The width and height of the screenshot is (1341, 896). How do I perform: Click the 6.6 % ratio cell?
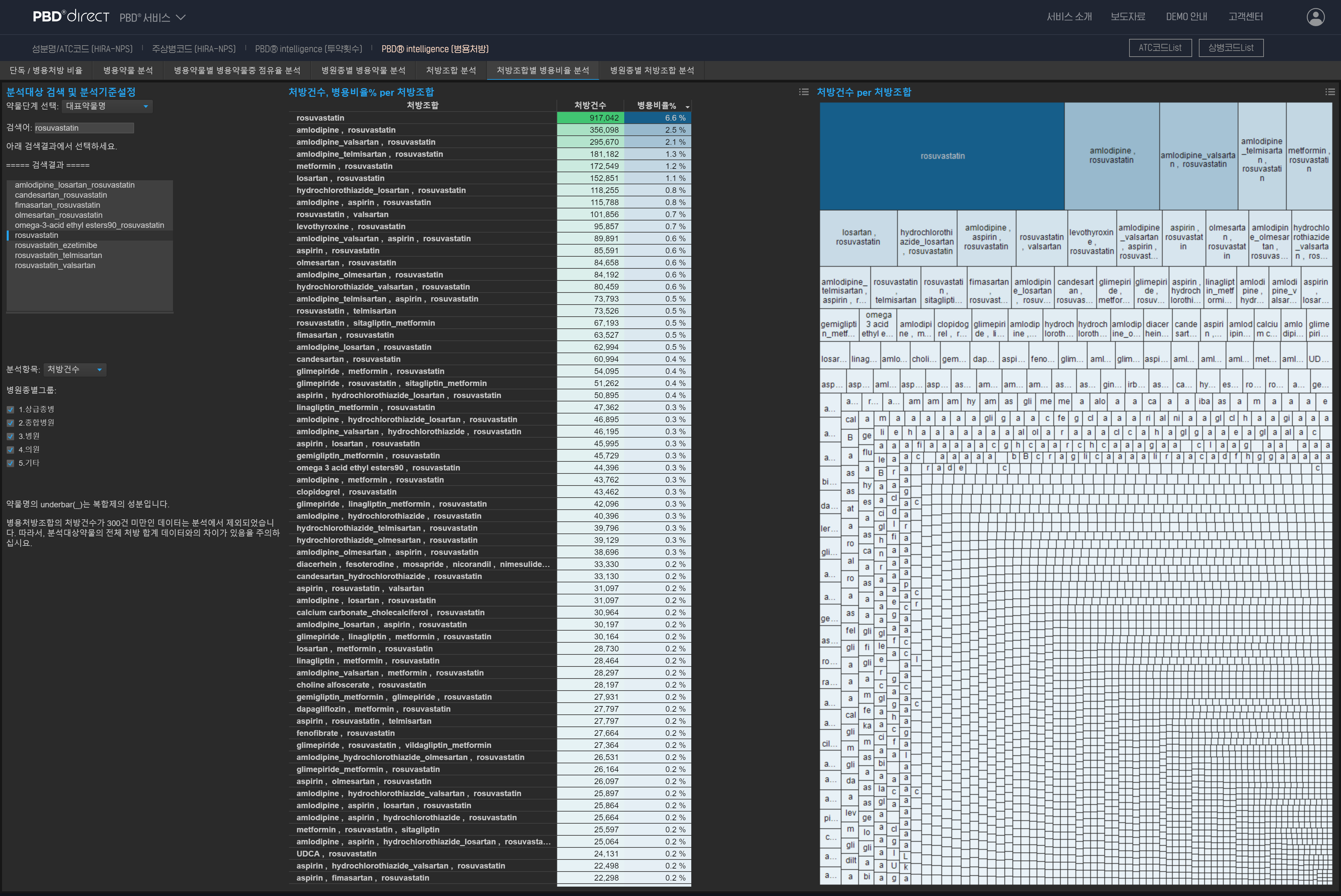[657, 118]
